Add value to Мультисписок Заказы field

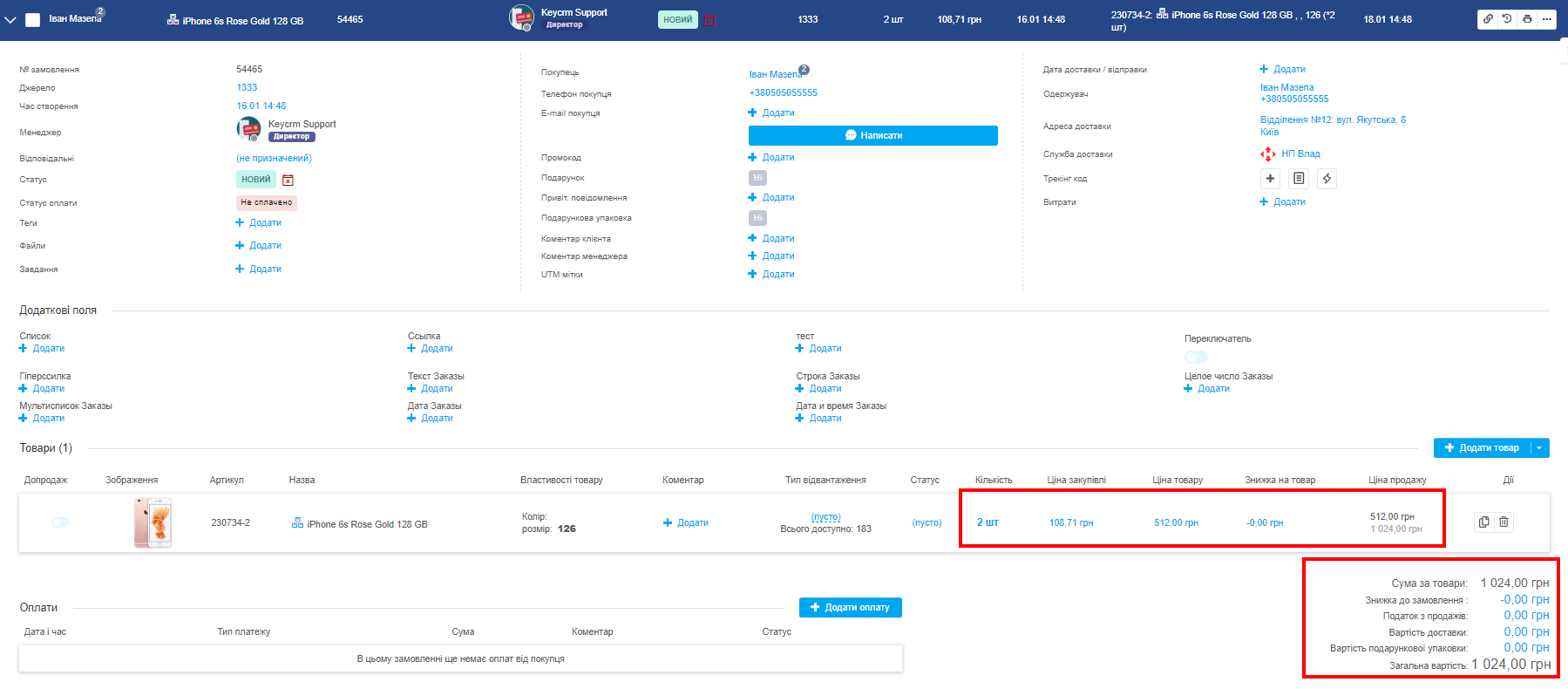pos(42,418)
